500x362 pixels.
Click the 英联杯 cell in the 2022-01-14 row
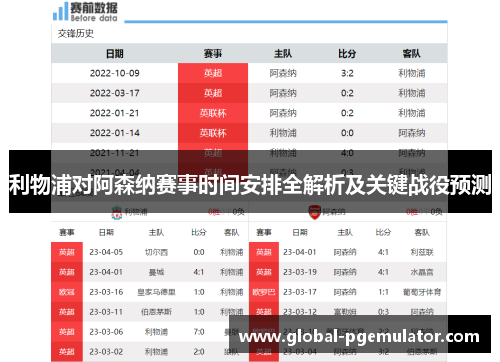pyautogui.click(x=213, y=133)
